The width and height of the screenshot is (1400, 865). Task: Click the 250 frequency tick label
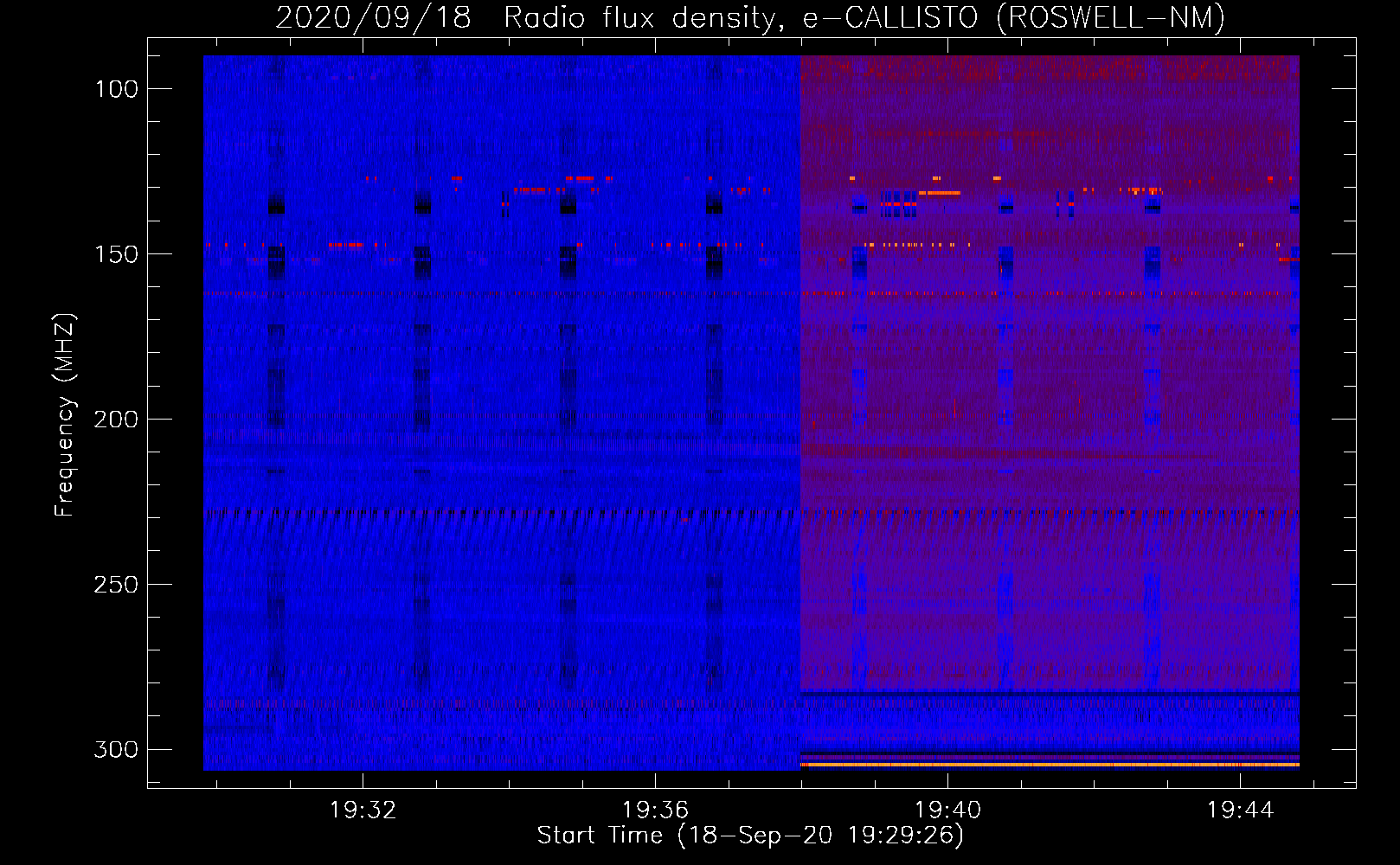coord(116,585)
